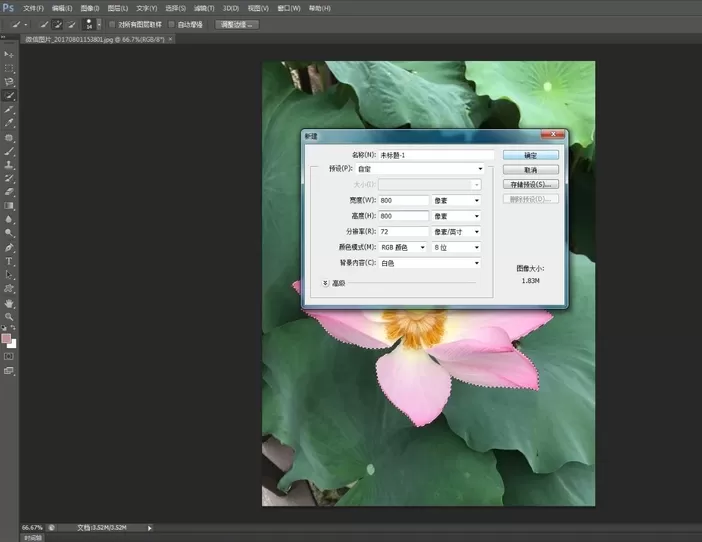Screen dimensions: 702x542
Task: Enable 对所有图层取样 checkbox
Action: click(112, 24)
